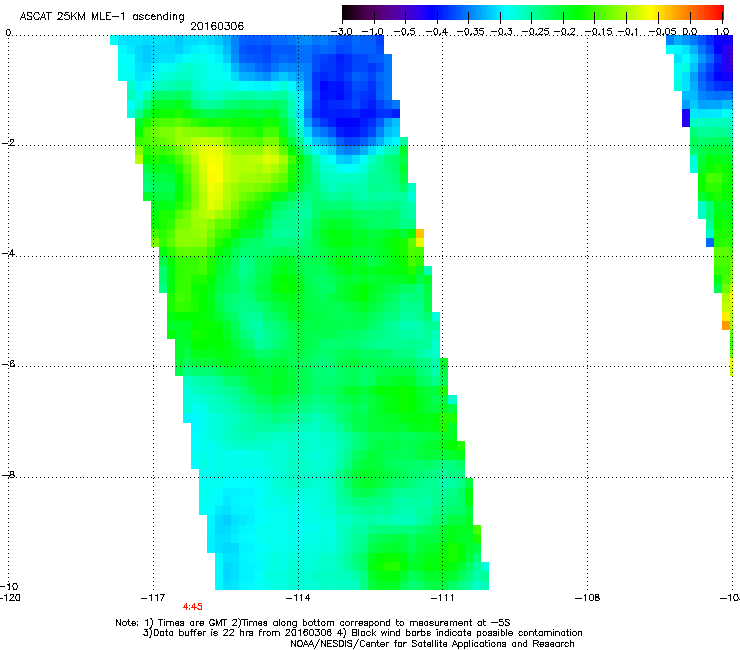Click the '-0.35' color scale label

pyautogui.click(x=472, y=32)
